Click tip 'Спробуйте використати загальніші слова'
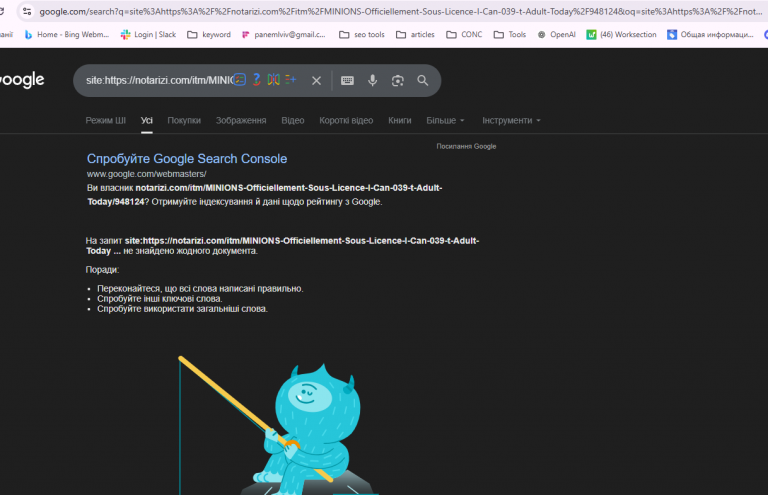The width and height of the screenshot is (768, 495). tap(182, 309)
